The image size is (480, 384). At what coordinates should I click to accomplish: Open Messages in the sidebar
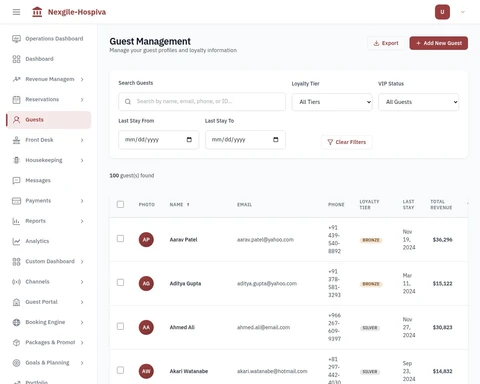(x=48, y=180)
